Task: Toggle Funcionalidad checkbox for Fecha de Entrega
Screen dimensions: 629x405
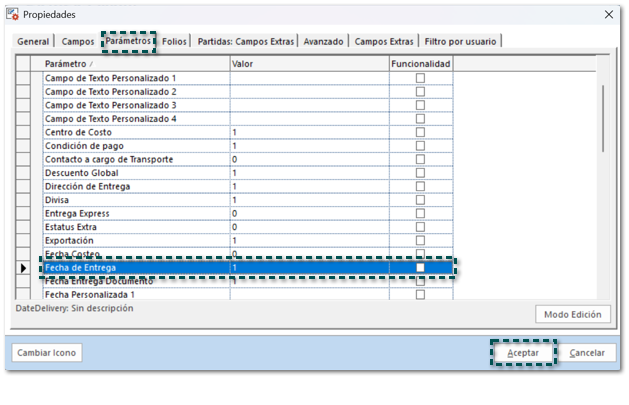Action: [420, 268]
